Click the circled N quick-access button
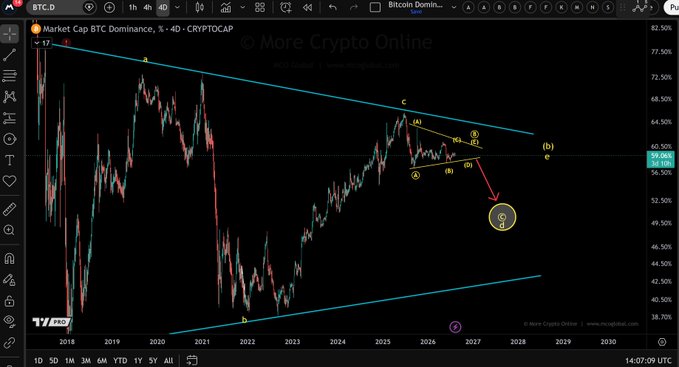The height and width of the screenshot is (367, 679). pos(593,7)
